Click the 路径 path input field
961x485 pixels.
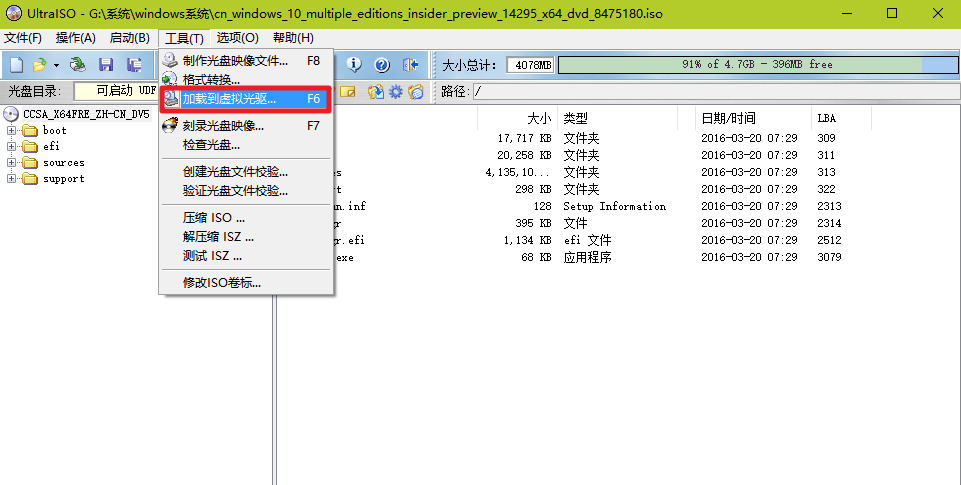[x=715, y=92]
